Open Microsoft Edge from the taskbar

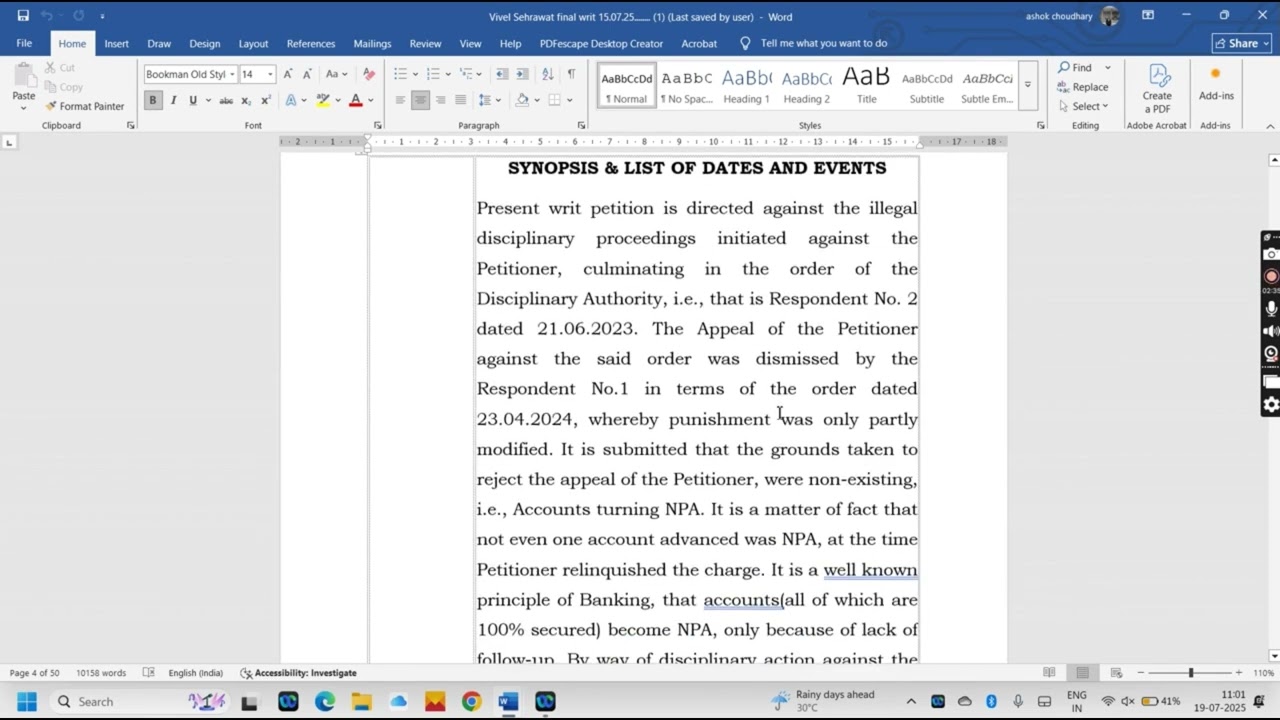point(325,702)
